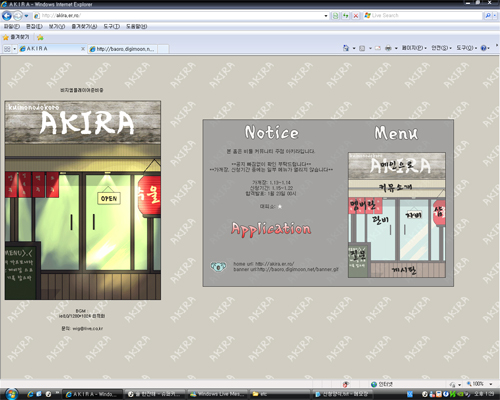The height and width of the screenshot is (400, 500).
Task: Click the AKIRA shop storefront image
Action: pyautogui.click(x=83, y=200)
